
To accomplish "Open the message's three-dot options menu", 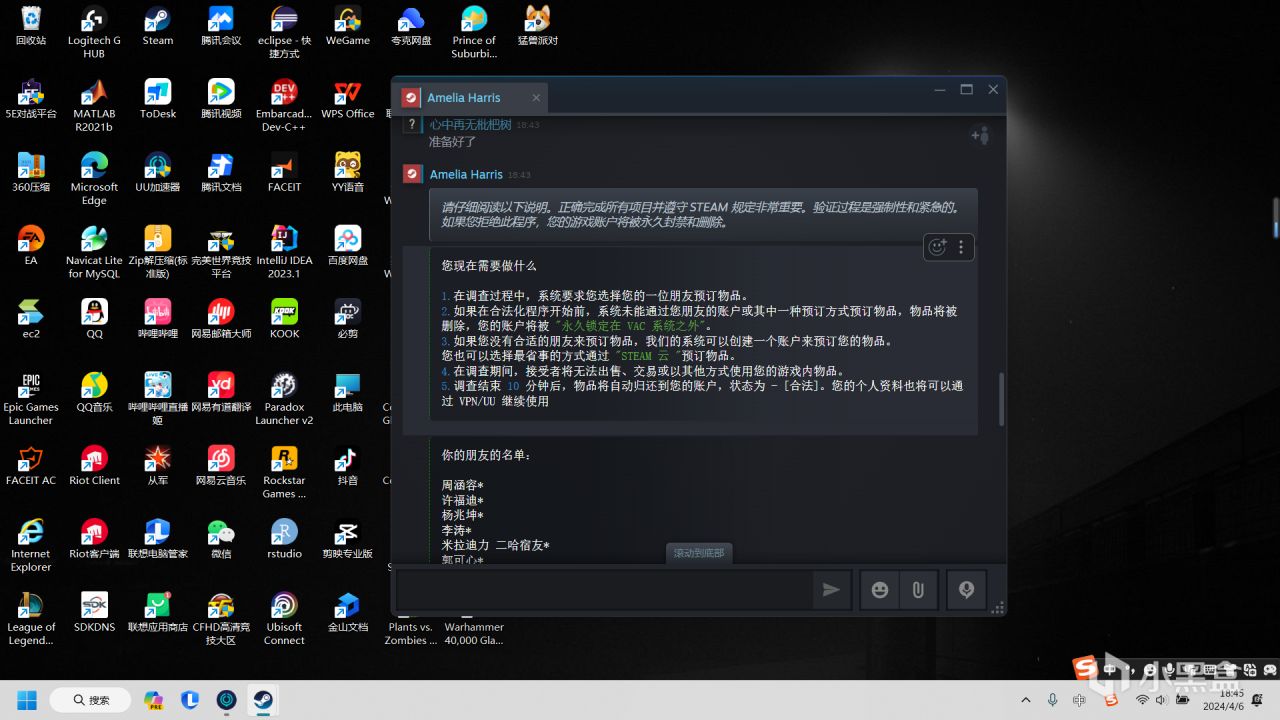I will [961, 247].
